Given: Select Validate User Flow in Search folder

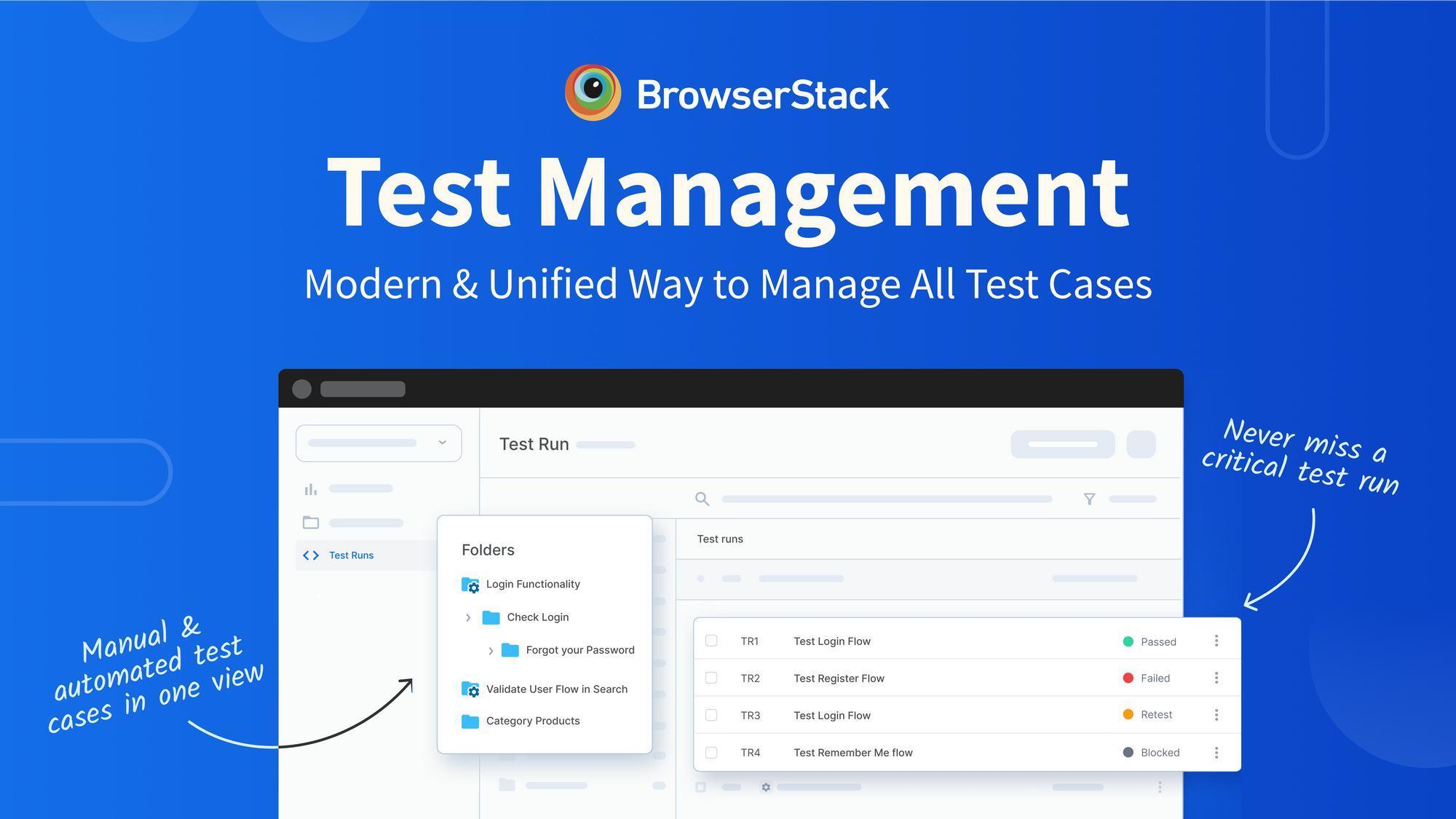Looking at the screenshot, I should click(556, 689).
